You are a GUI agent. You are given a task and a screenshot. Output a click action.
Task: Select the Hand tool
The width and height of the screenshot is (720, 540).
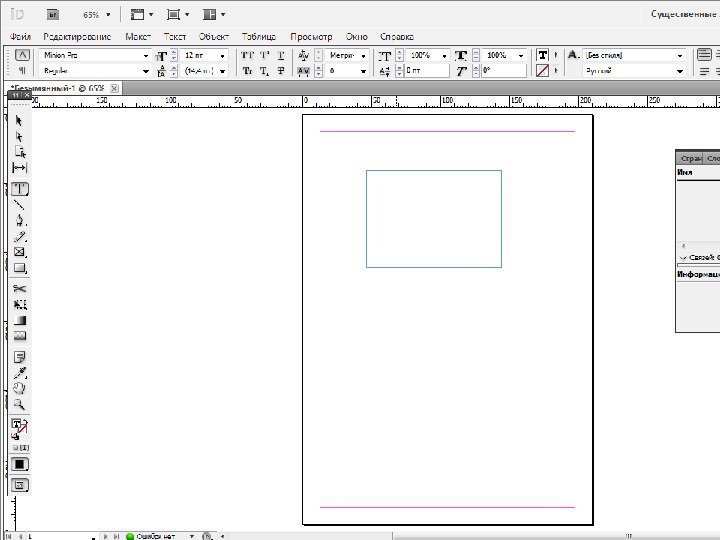(19, 388)
